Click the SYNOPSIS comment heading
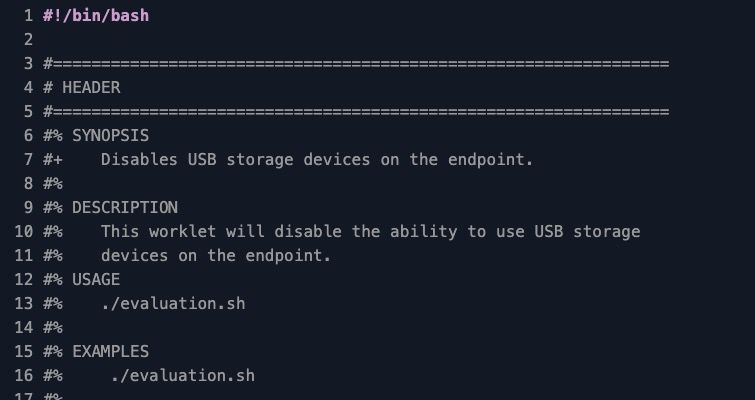The height and width of the screenshot is (400, 755). coord(110,135)
